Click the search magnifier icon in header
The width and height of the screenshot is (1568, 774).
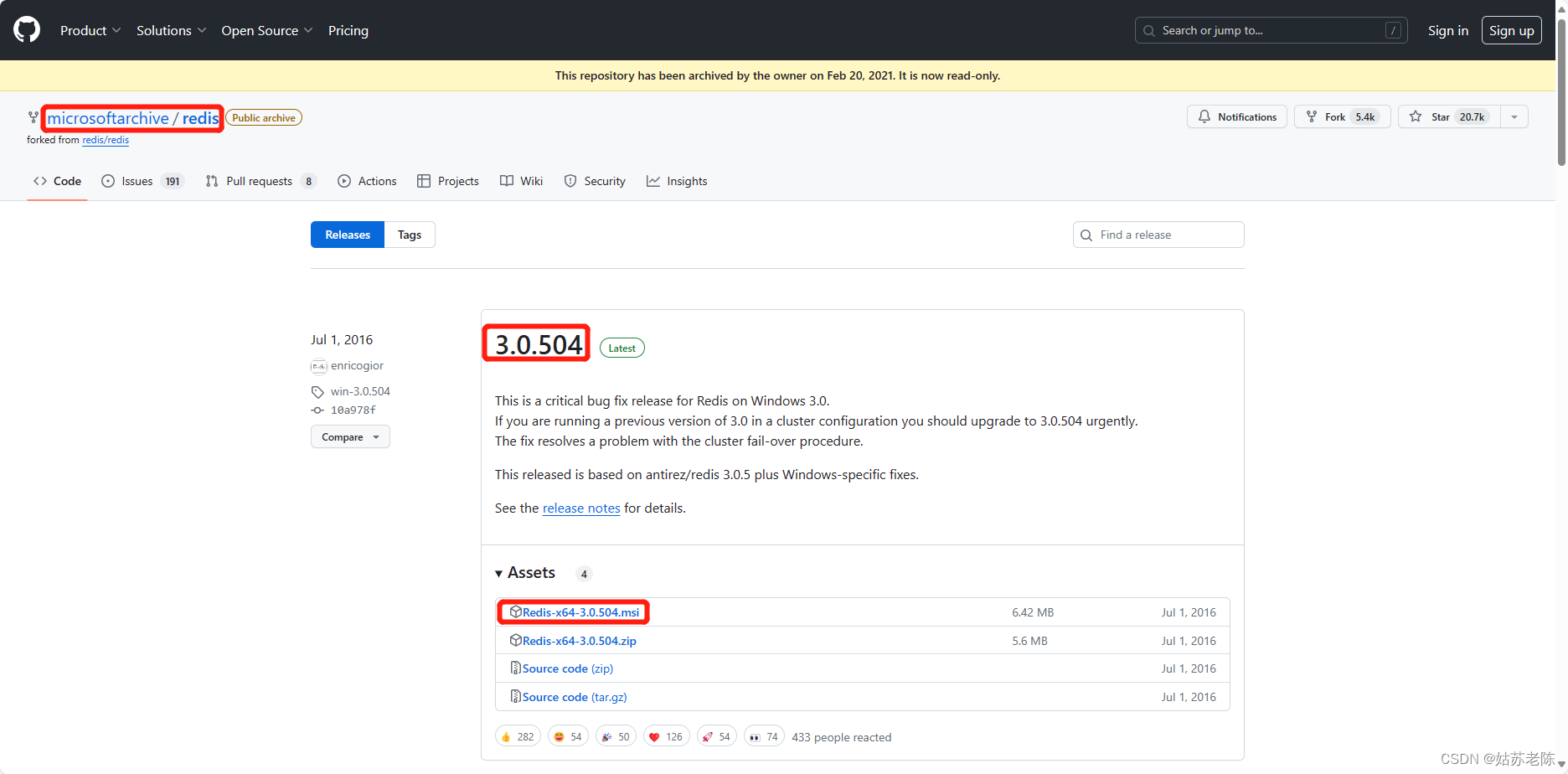click(x=1149, y=31)
